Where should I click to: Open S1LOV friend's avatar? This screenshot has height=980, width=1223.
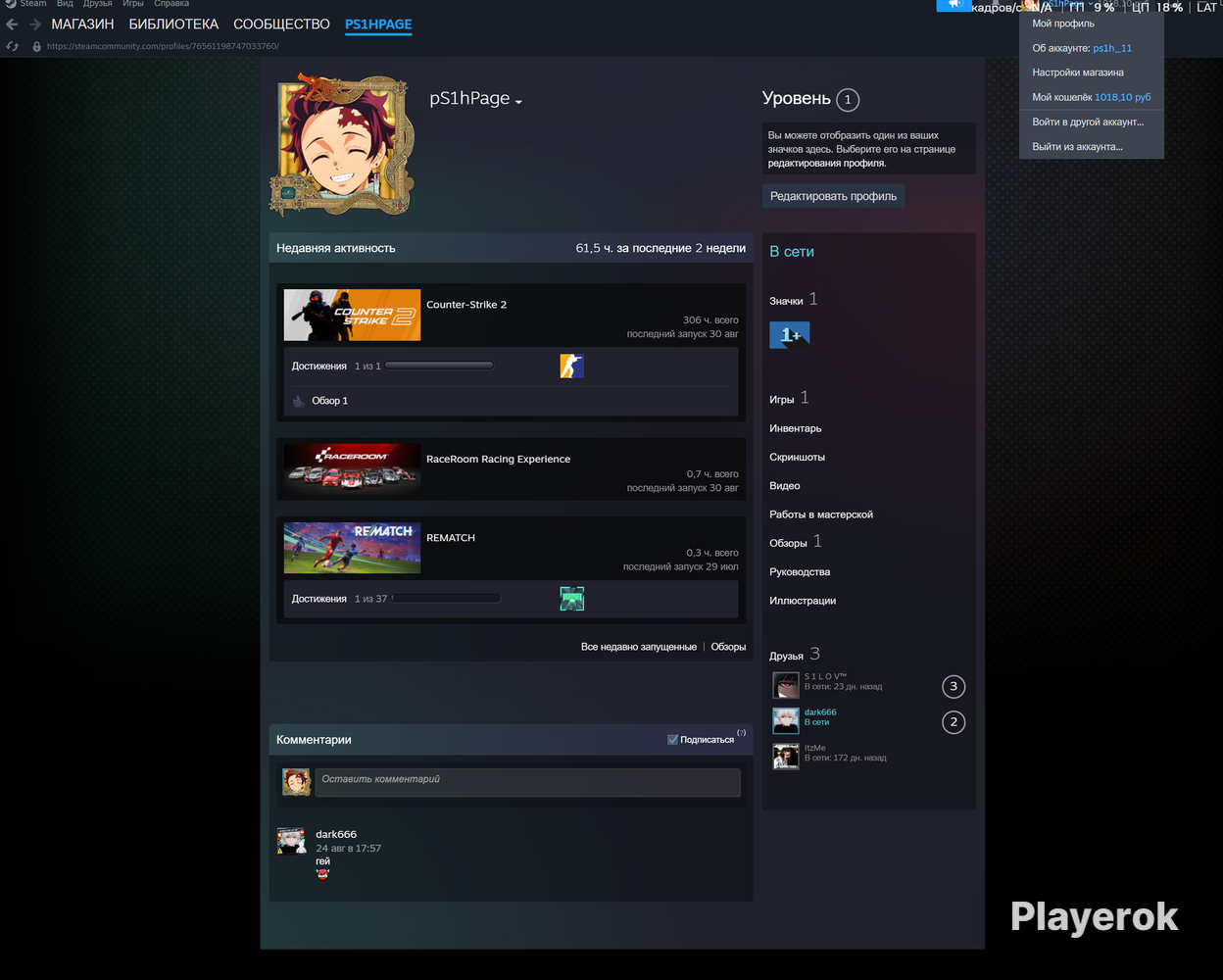point(786,685)
